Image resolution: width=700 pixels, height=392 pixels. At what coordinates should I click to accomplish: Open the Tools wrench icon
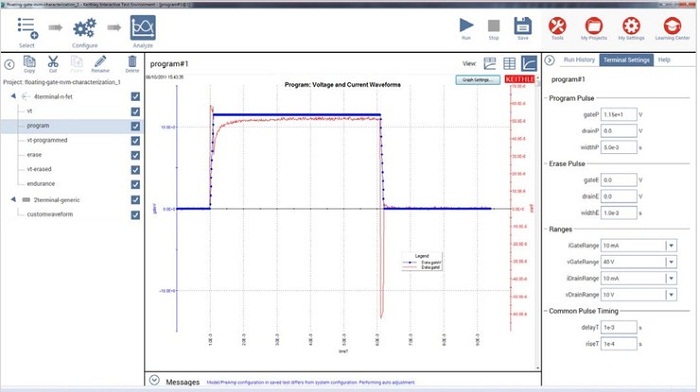click(557, 26)
